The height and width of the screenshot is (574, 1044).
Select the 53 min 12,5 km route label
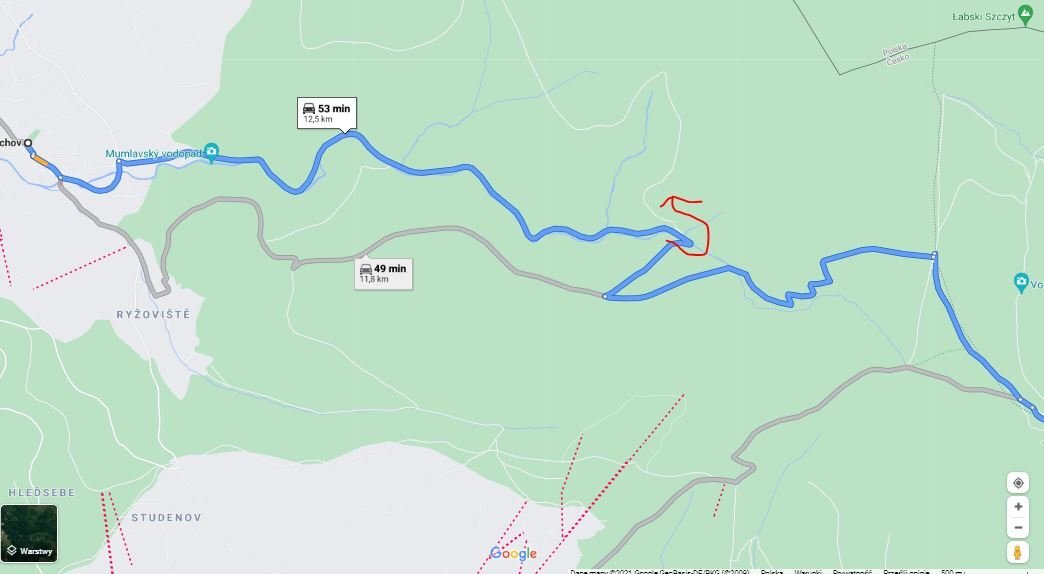tap(327, 113)
